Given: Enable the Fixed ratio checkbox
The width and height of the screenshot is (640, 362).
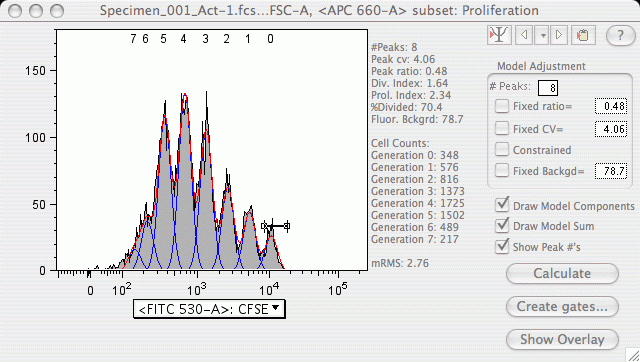Looking at the screenshot, I should (x=502, y=106).
